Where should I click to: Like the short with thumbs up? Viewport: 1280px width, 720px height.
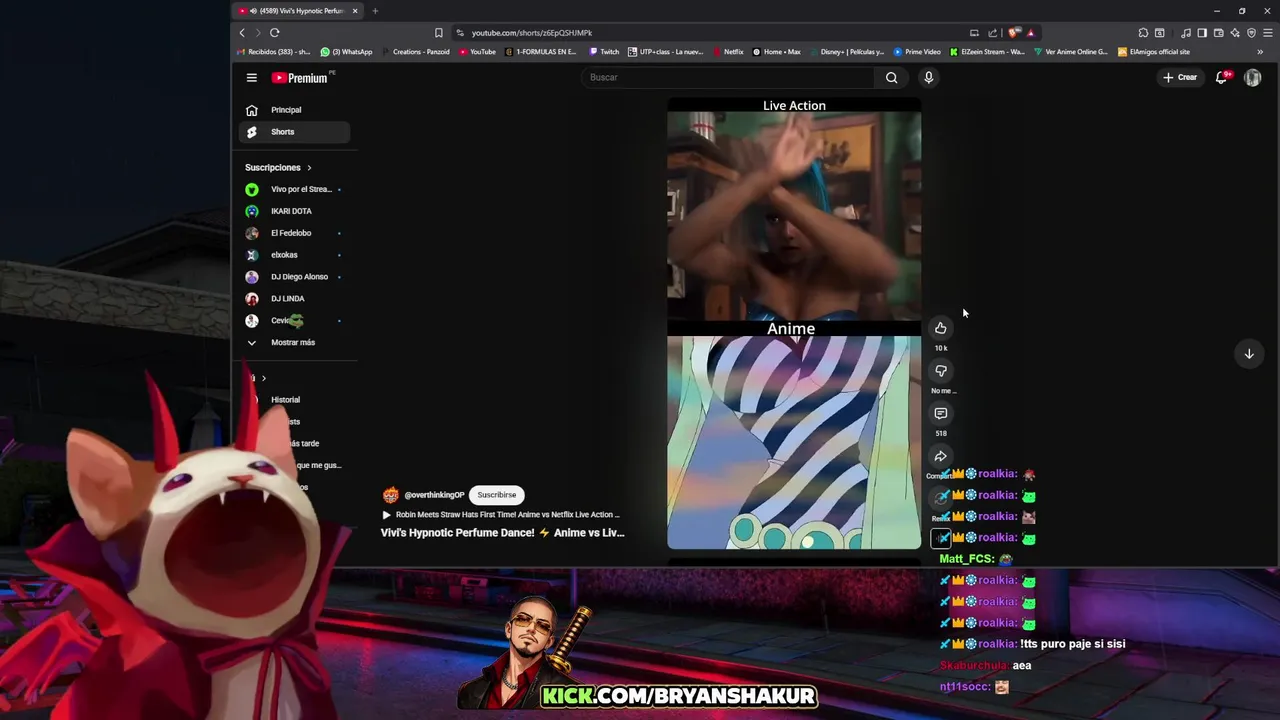click(x=941, y=328)
